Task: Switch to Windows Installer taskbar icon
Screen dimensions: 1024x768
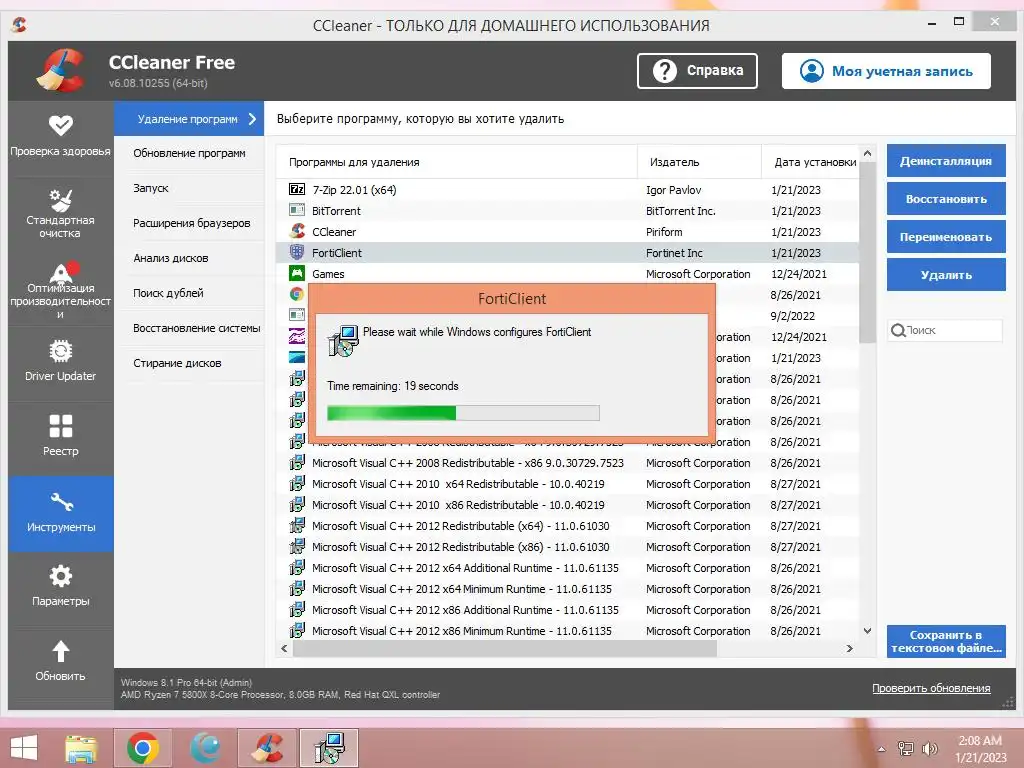Action: [329, 748]
